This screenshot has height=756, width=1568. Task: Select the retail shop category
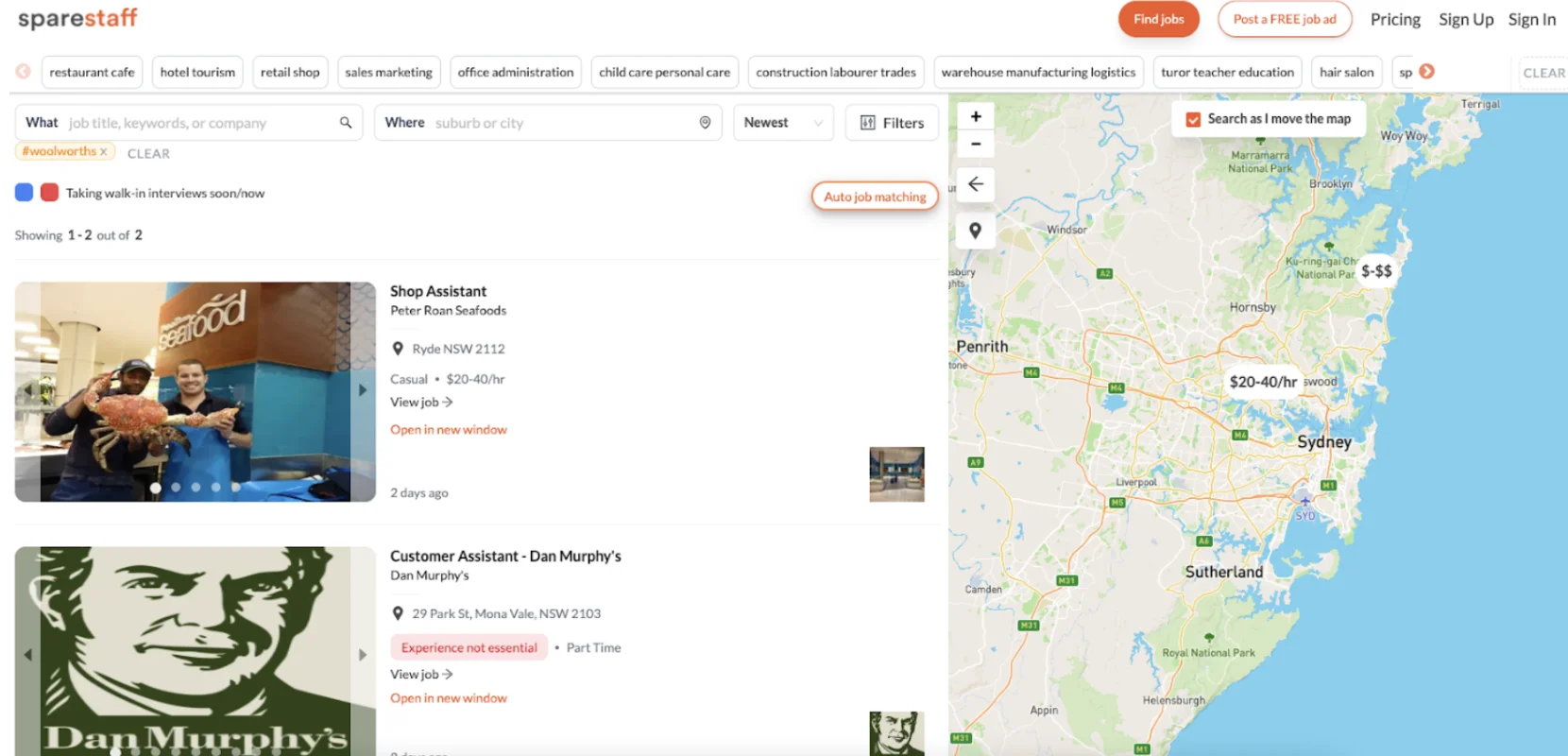[x=290, y=72]
